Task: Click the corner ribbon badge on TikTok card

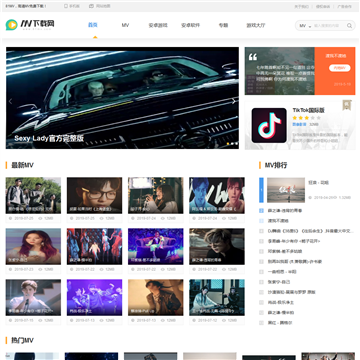Action: coord(347,105)
